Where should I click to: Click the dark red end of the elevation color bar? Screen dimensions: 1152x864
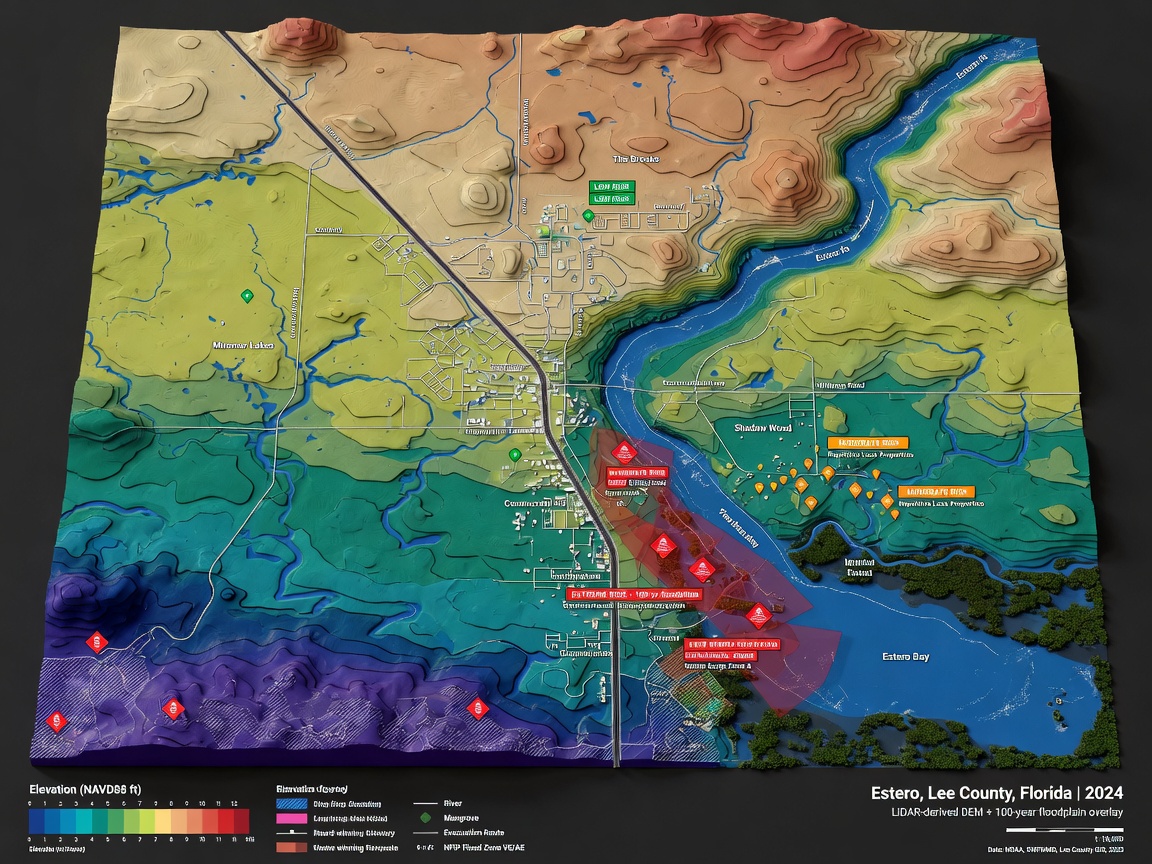click(241, 821)
